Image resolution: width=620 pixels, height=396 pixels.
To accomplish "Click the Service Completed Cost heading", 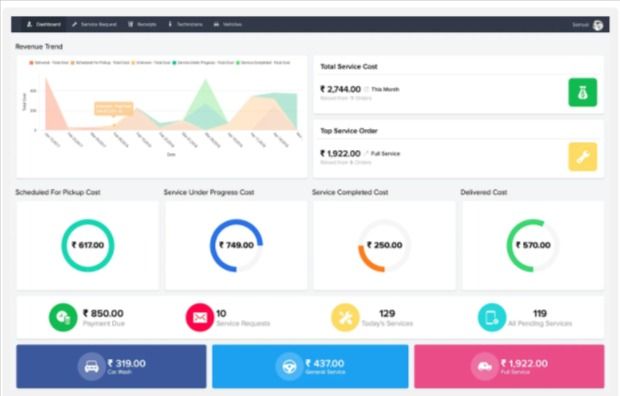I will 350,192.
